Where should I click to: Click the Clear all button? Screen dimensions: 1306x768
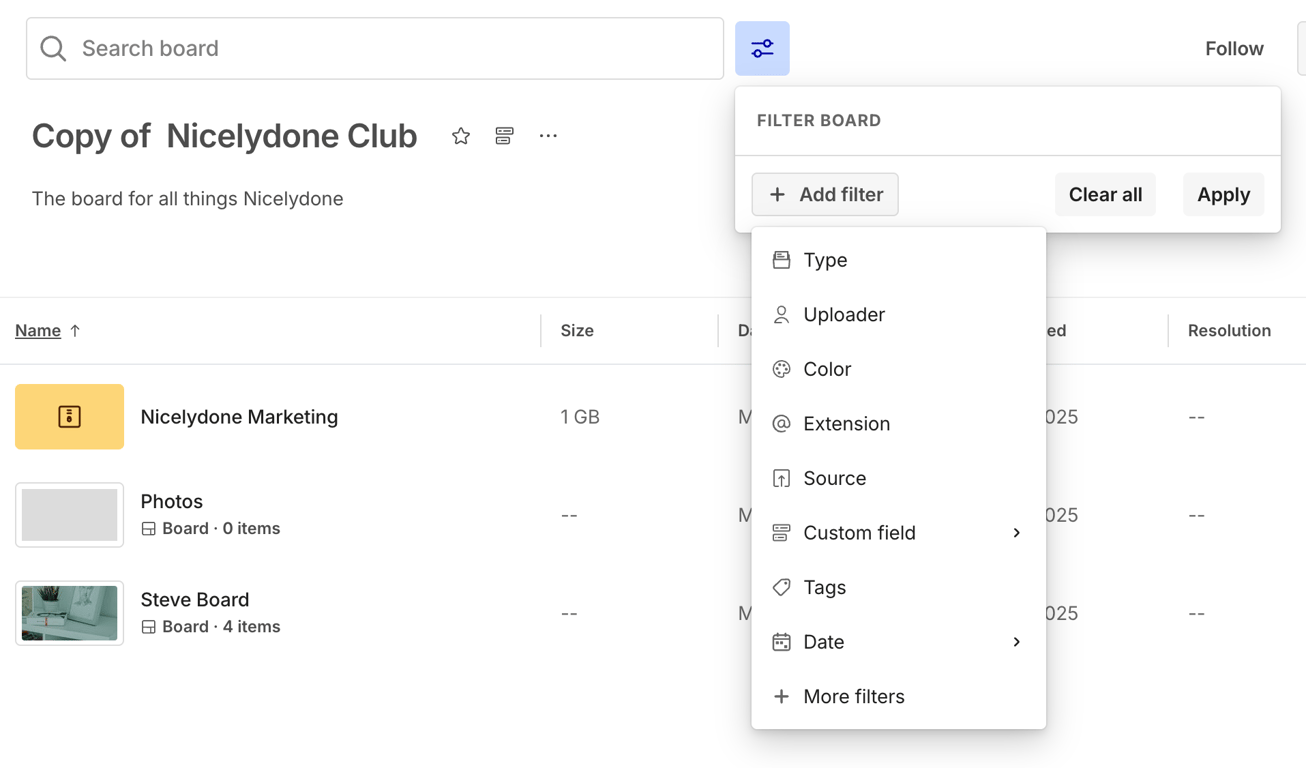click(x=1105, y=194)
